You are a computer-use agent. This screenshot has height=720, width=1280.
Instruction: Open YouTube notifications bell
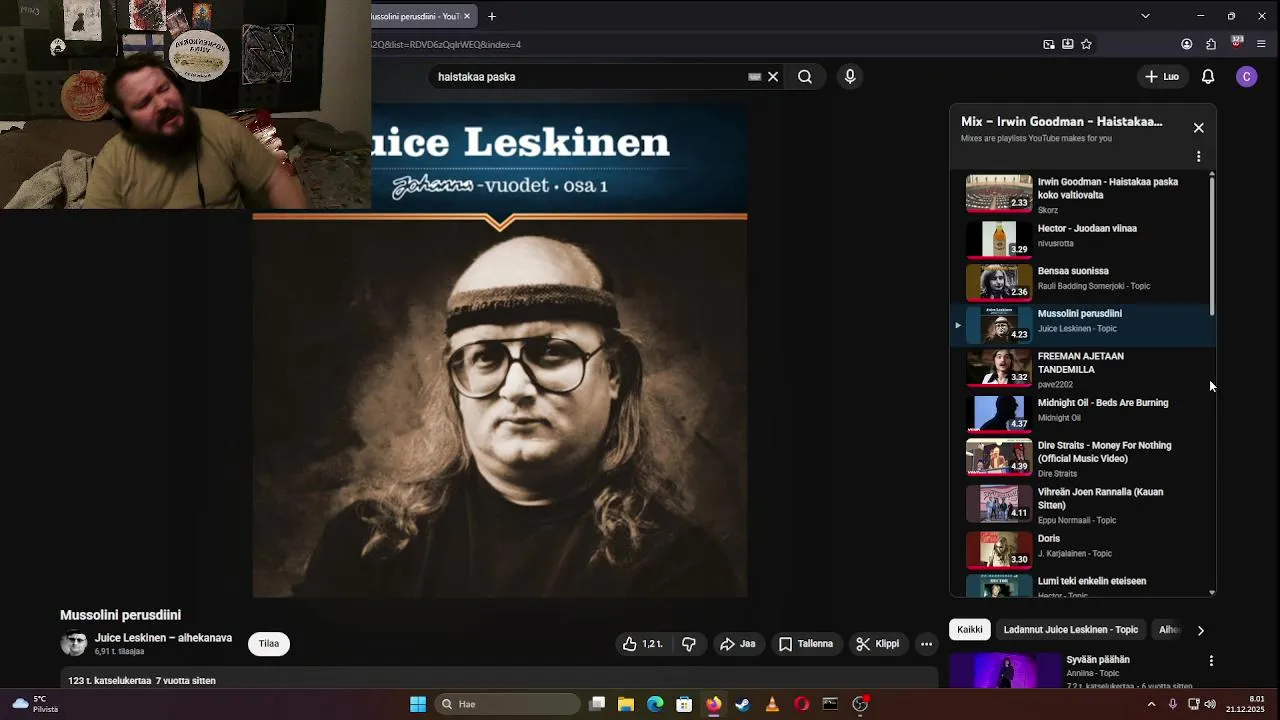1208,77
